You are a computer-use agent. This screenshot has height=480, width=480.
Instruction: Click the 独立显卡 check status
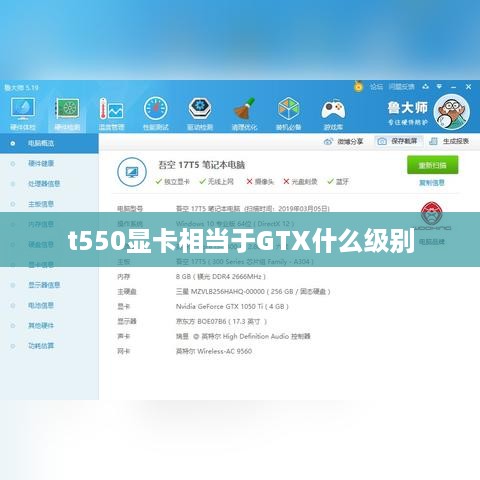(173, 182)
